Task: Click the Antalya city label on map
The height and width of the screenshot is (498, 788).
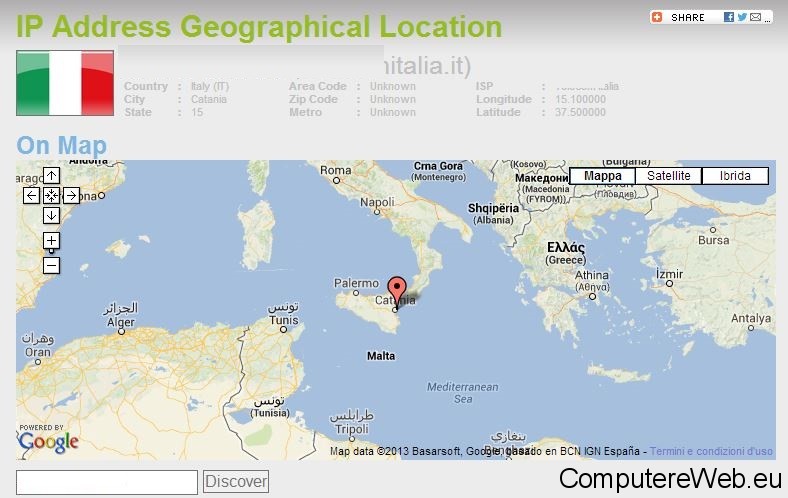Action: coord(751,318)
